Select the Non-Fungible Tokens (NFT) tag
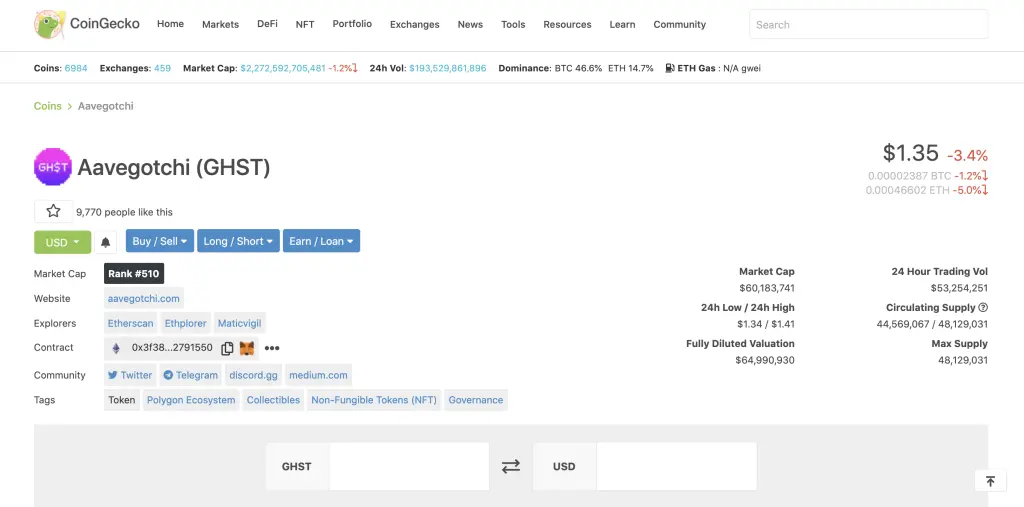 point(374,400)
